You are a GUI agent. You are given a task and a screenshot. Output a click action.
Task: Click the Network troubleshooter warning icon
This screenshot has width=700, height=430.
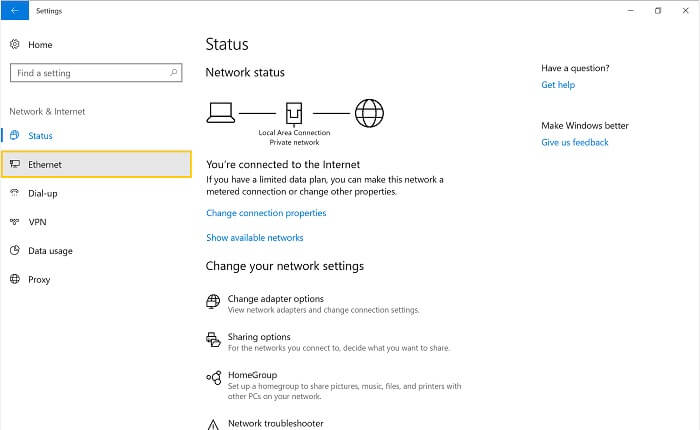213,425
